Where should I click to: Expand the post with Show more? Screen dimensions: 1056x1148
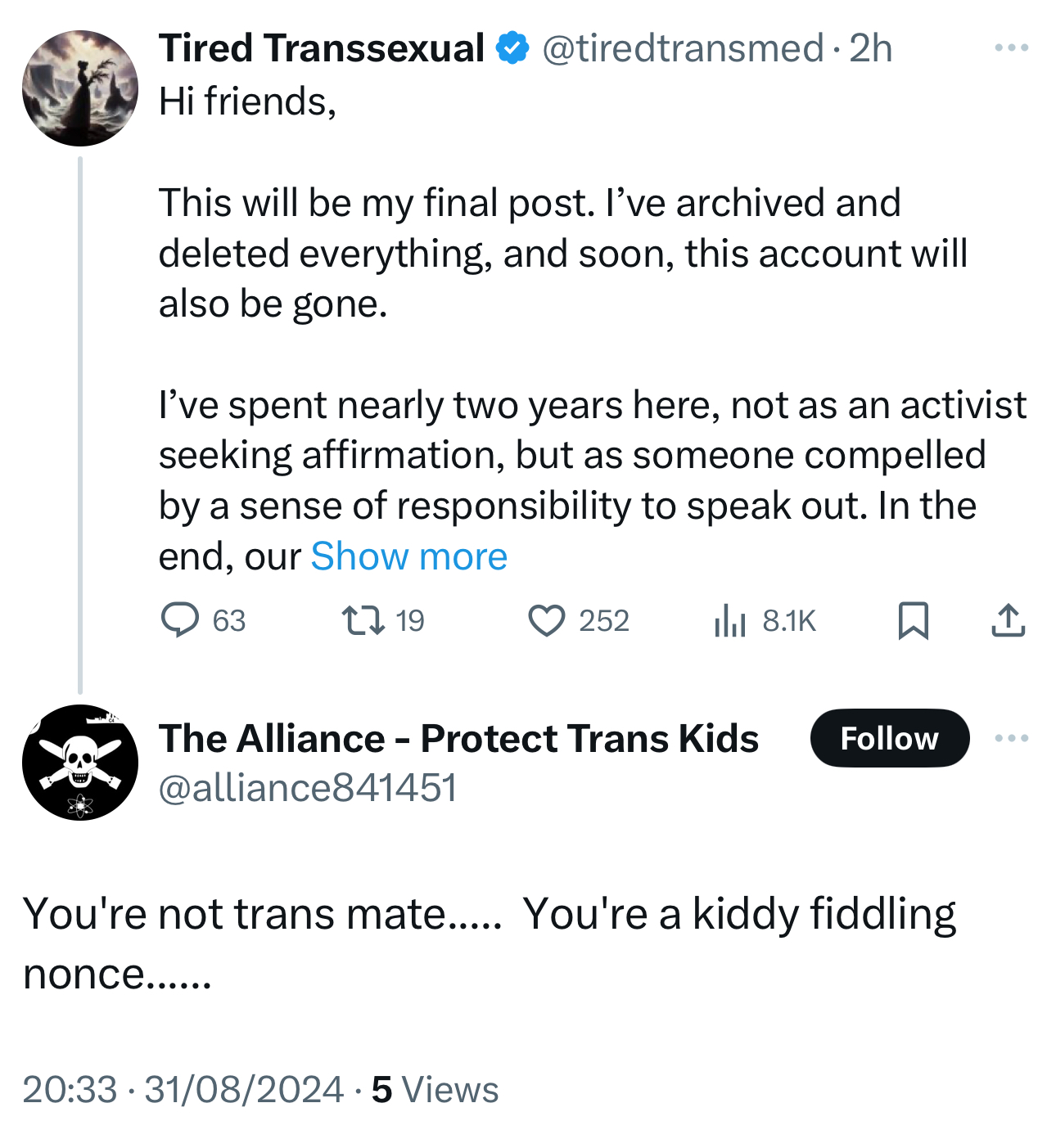[408, 557]
